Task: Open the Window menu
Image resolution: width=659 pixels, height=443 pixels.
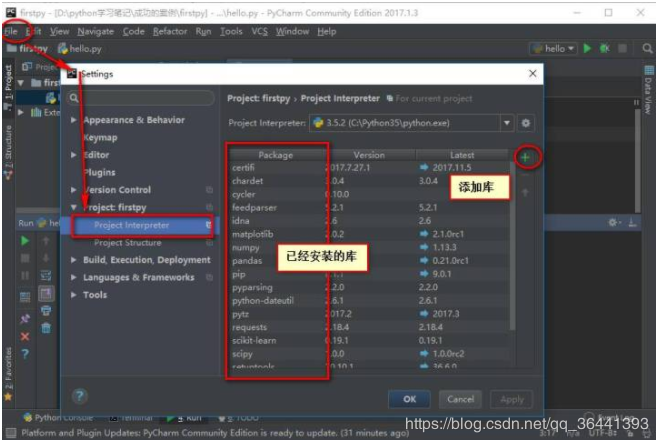Action: click(292, 32)
